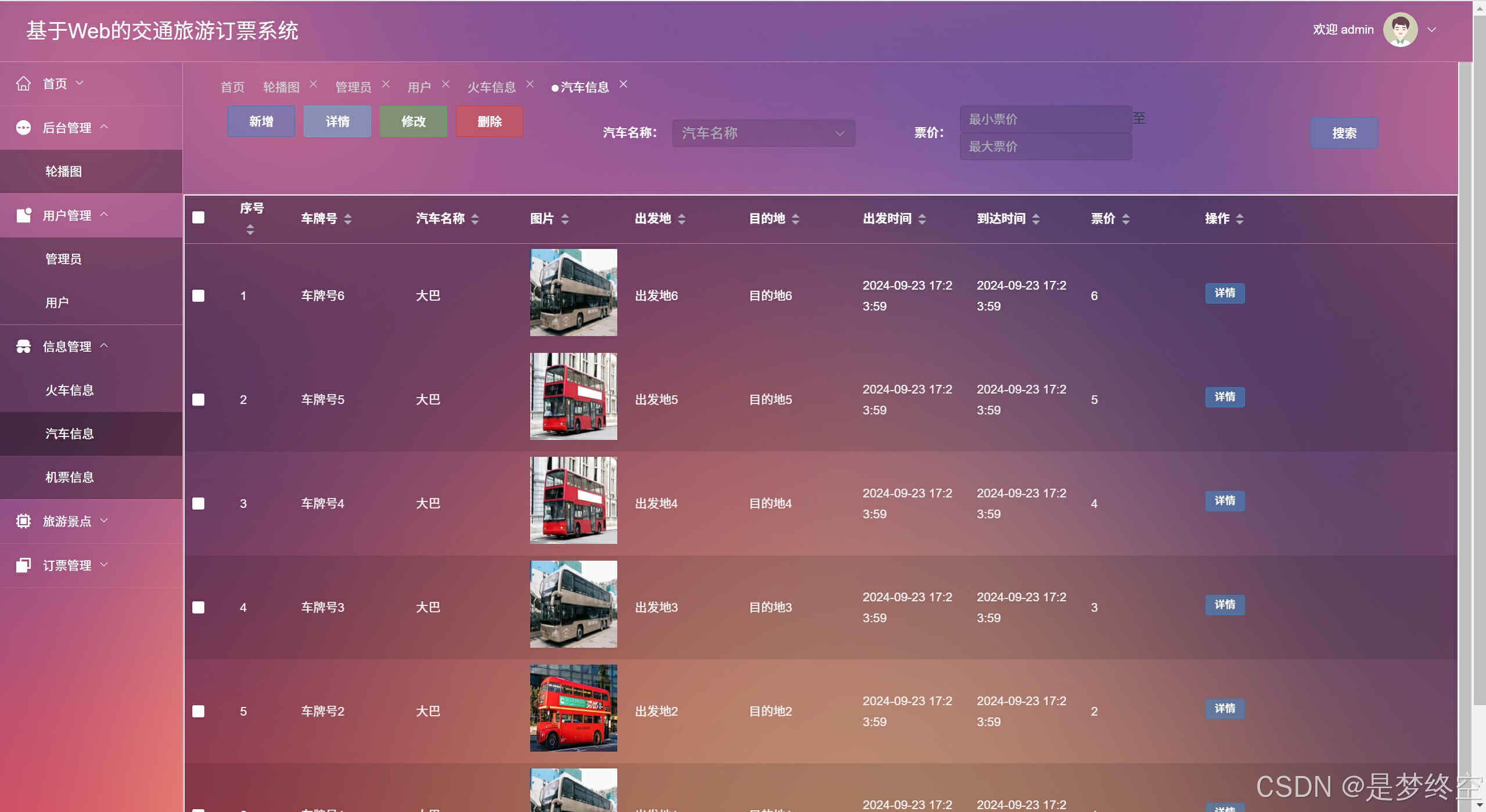Click the bus image for 车牌号2
The image size is (1486, 812).
click(574, 708)
